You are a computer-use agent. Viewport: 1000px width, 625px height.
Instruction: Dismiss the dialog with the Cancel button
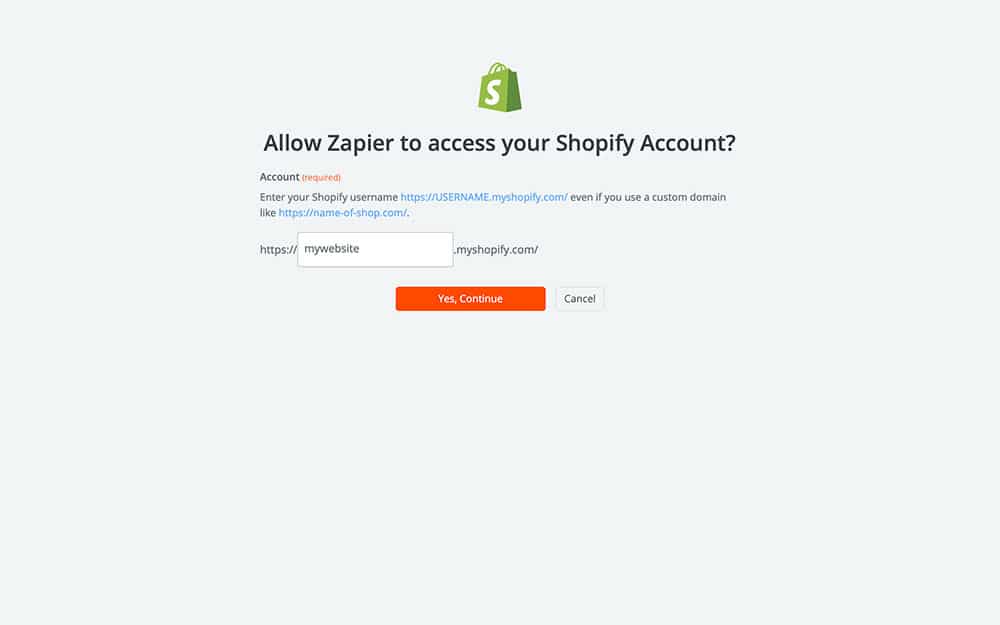click(x=579, y=298)
